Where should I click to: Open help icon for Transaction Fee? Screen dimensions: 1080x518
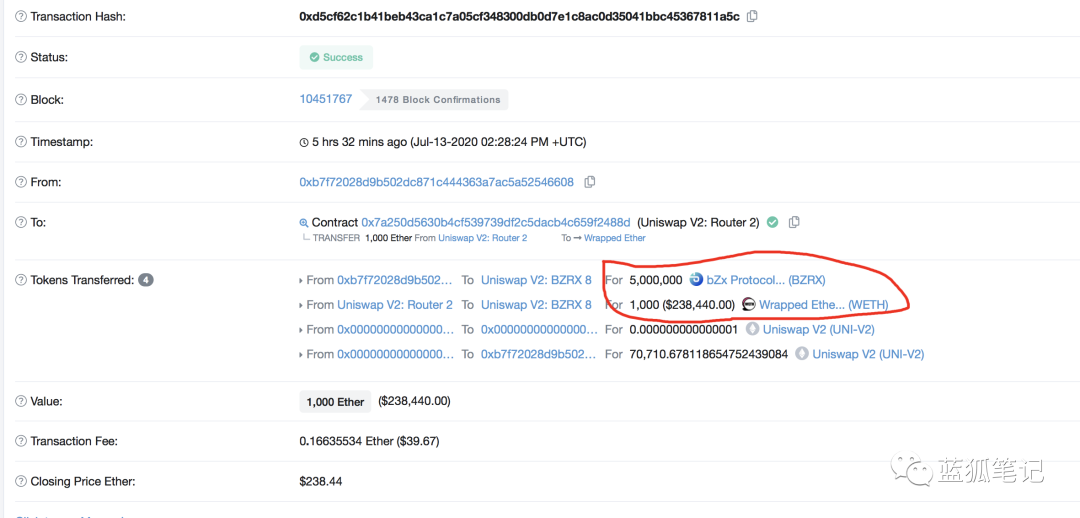[21, 441]
